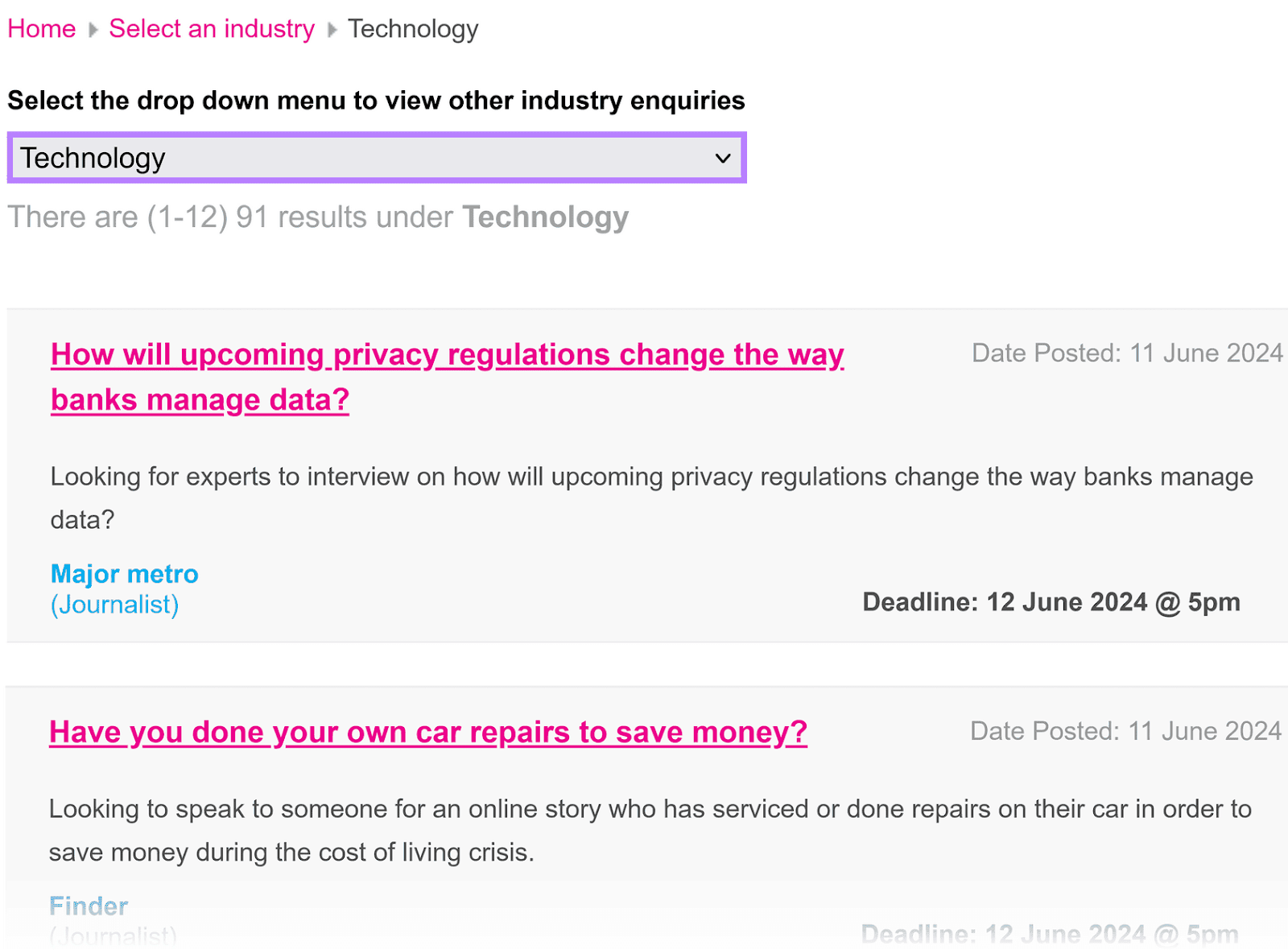Click the (Journalist) link under Major metro

pyautogui.click(x=114, y=605)
